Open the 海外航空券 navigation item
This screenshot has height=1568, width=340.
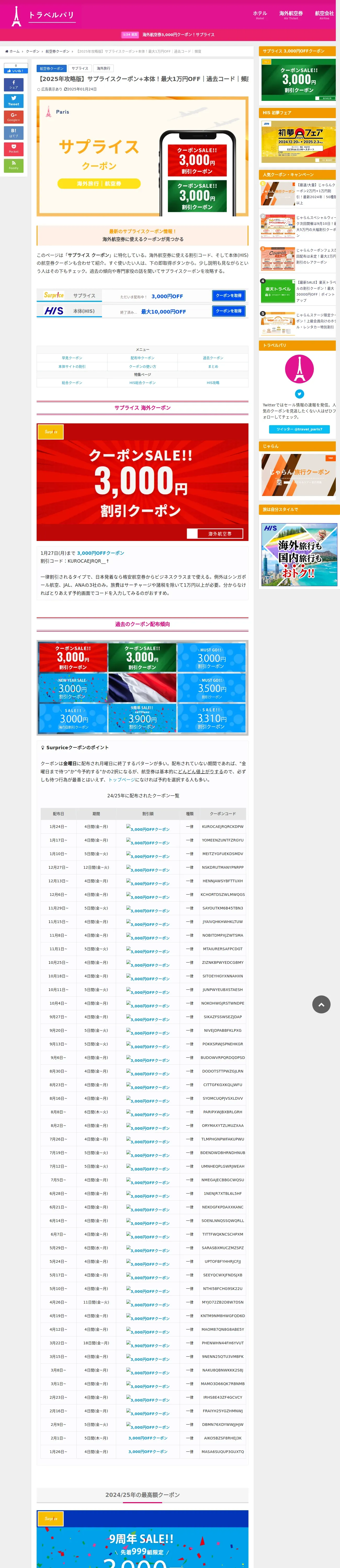tap(291, 15)
